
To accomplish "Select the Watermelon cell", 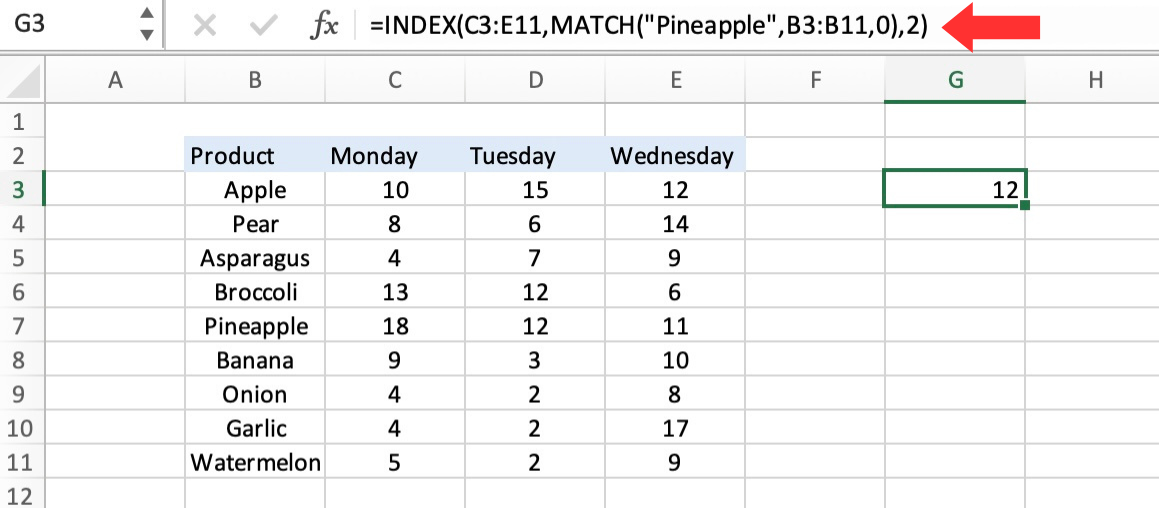I will (x=255, y=462).
